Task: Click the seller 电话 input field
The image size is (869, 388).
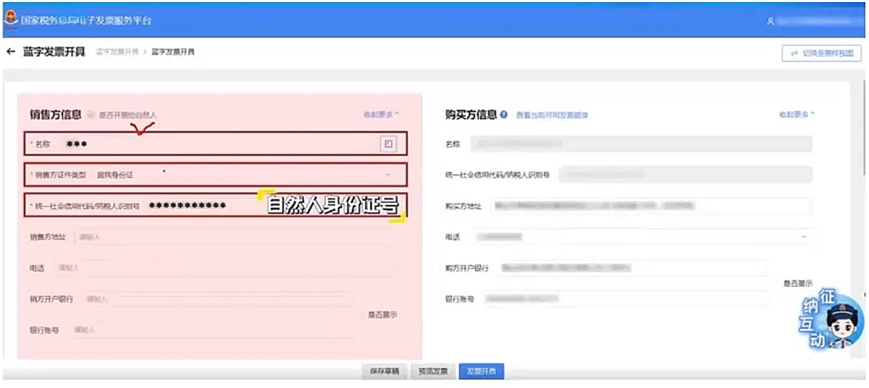Action: click(226, 268)
